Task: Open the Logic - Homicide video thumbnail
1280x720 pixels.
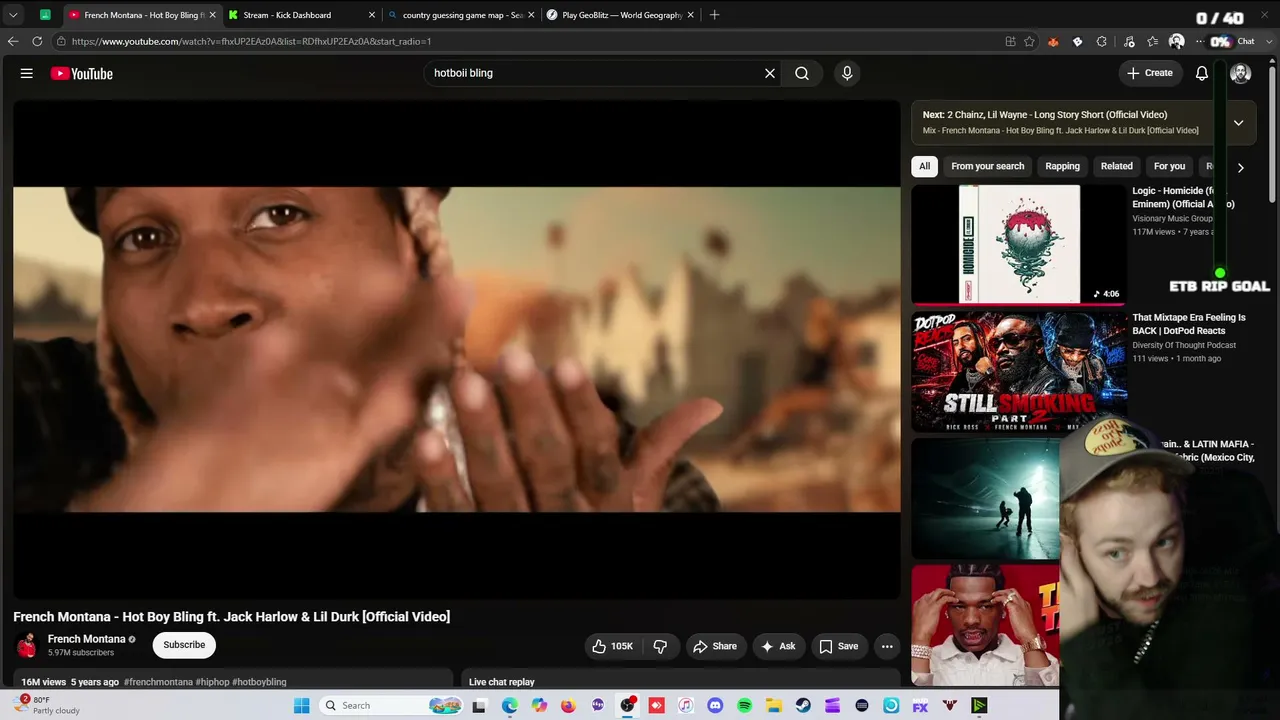Action: point(1018,244)
